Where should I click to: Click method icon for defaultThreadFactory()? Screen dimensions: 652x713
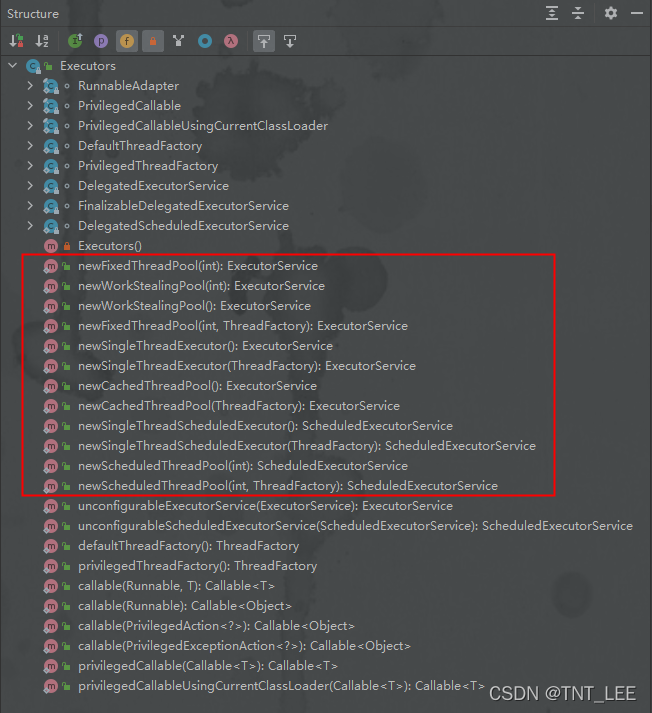point(50,546)
